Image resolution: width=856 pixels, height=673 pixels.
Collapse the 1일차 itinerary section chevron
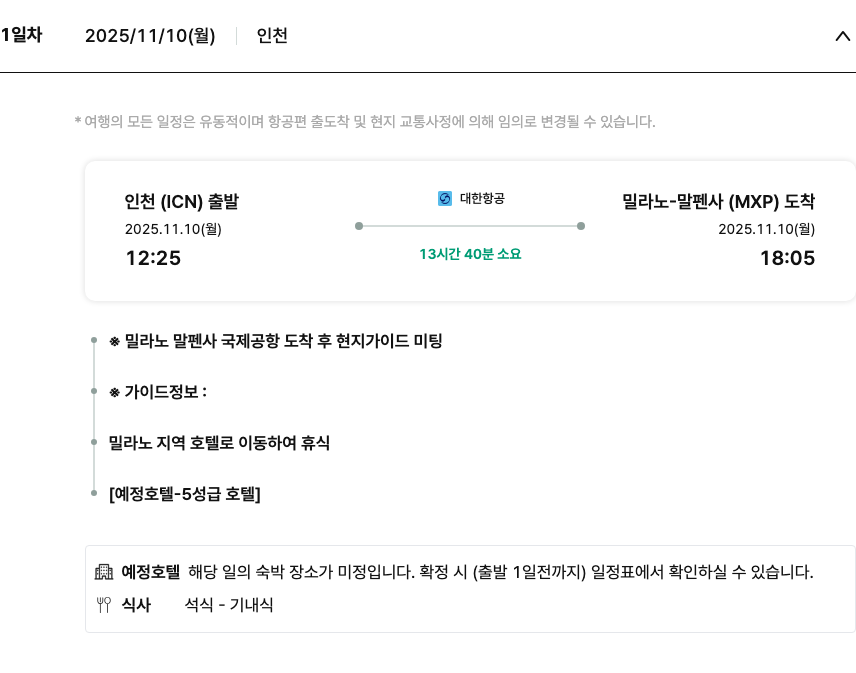[x=841, y=36]
